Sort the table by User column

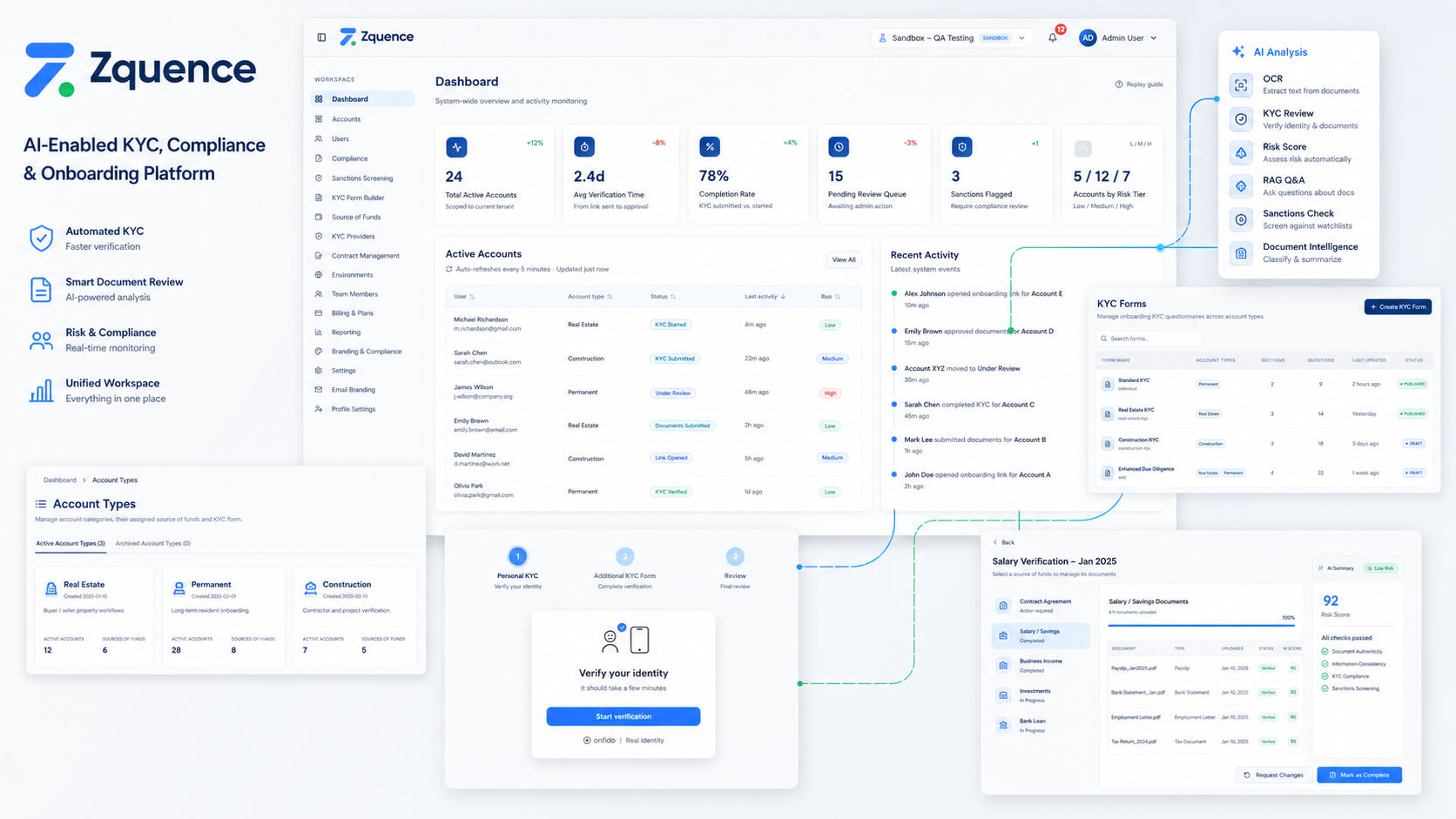pos(464,297)
